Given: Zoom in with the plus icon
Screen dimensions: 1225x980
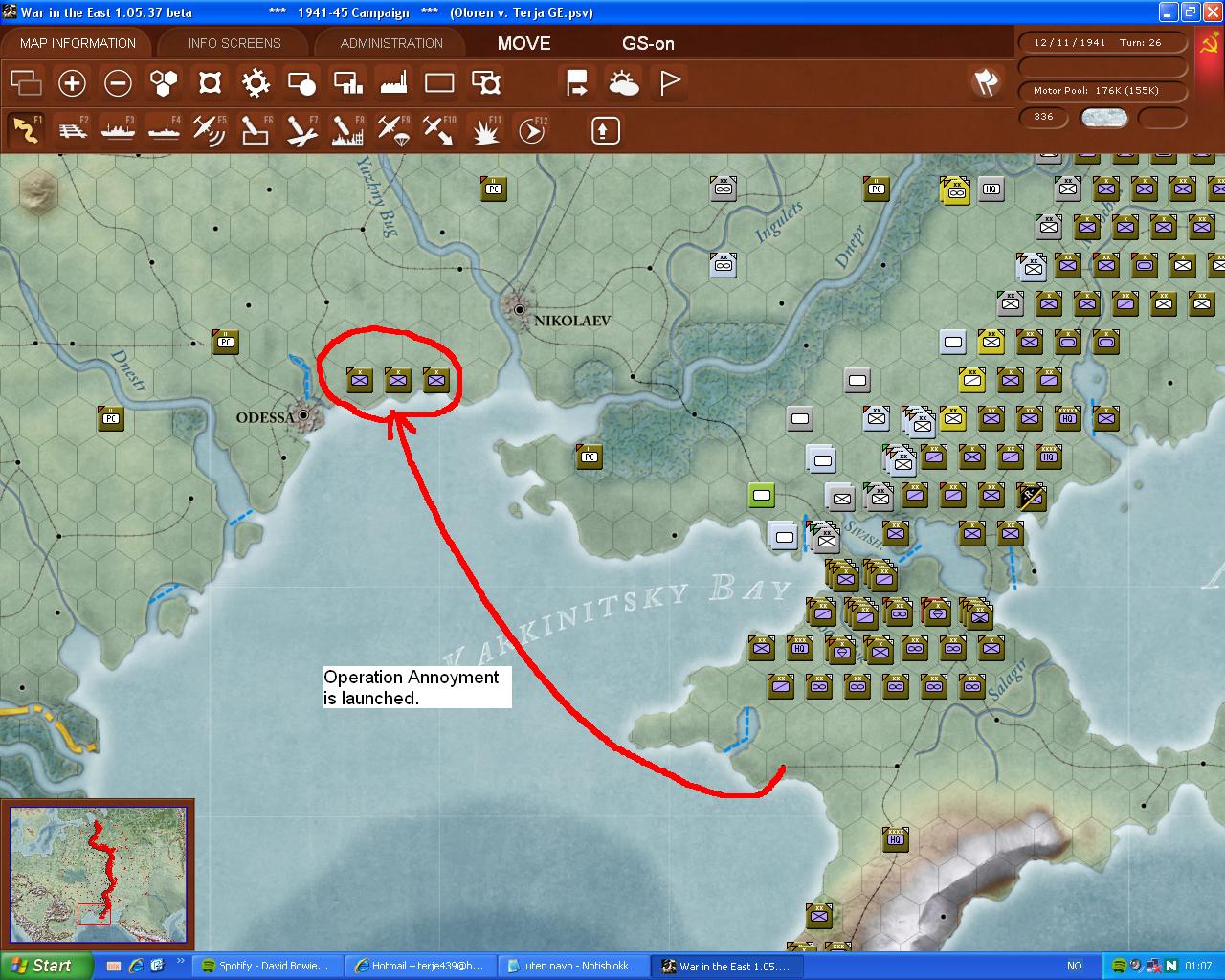Looking at the screenshot, I should click(x=72, y=83).
